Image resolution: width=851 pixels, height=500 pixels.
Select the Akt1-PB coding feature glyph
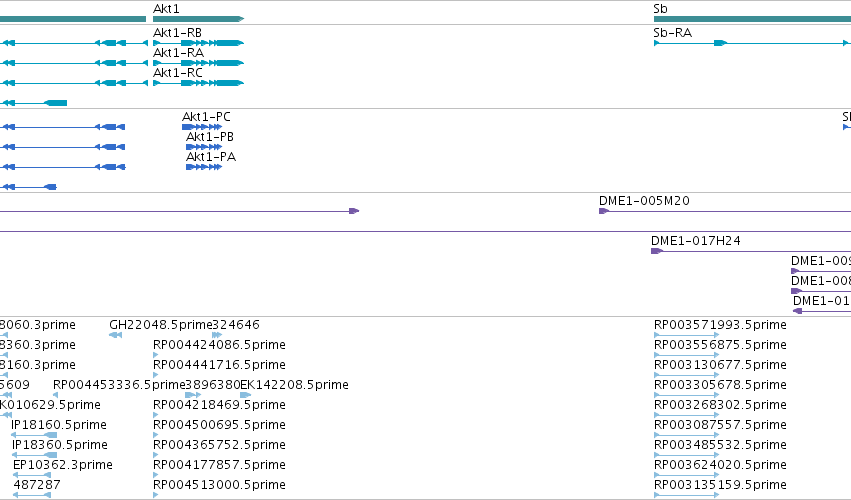click(204, 147)
